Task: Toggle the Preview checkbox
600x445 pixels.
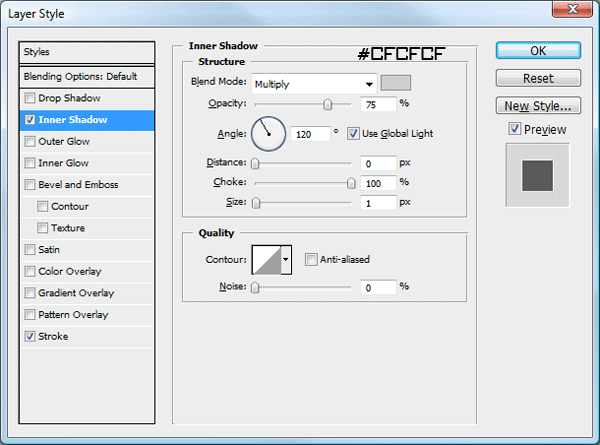Action: point(515,129)
